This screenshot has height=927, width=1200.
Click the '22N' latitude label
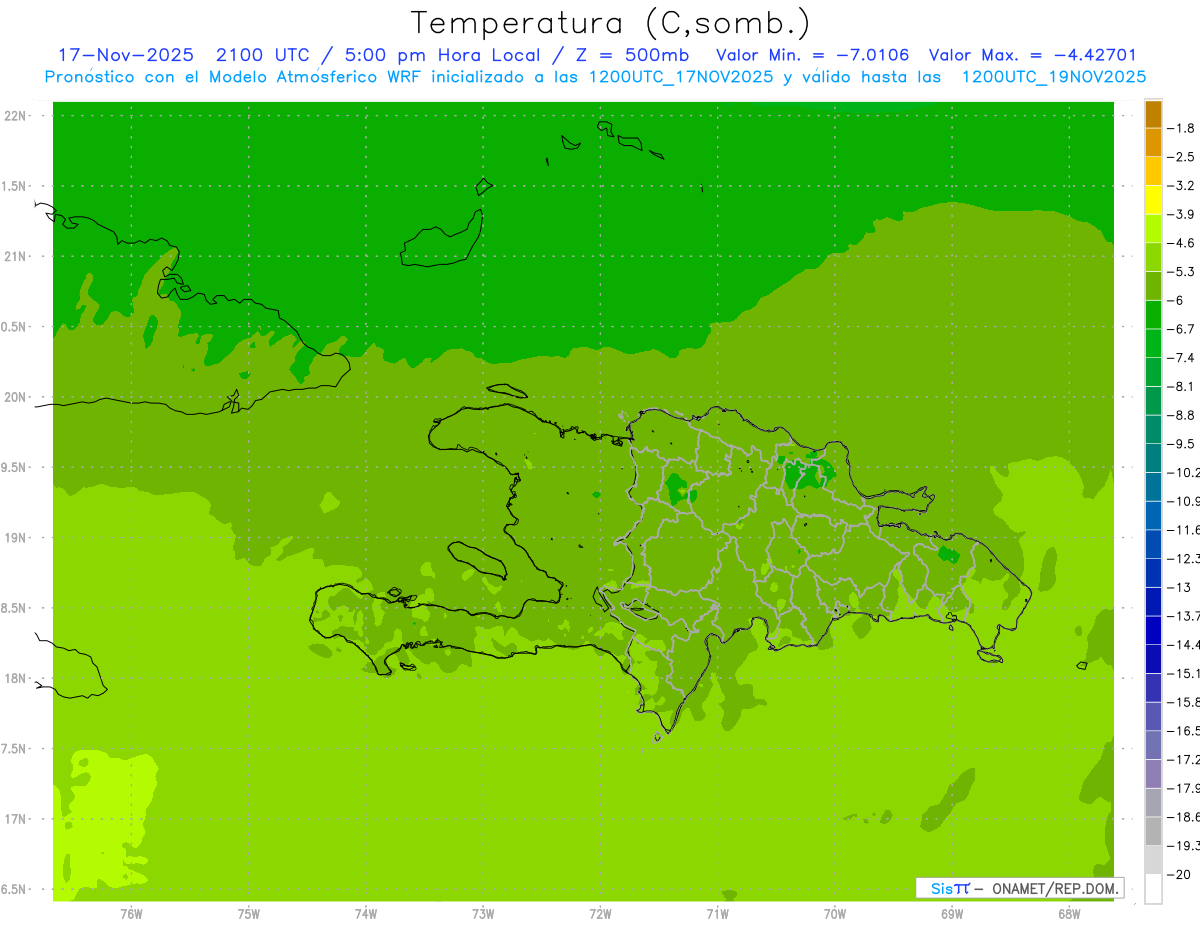point(17,116)
